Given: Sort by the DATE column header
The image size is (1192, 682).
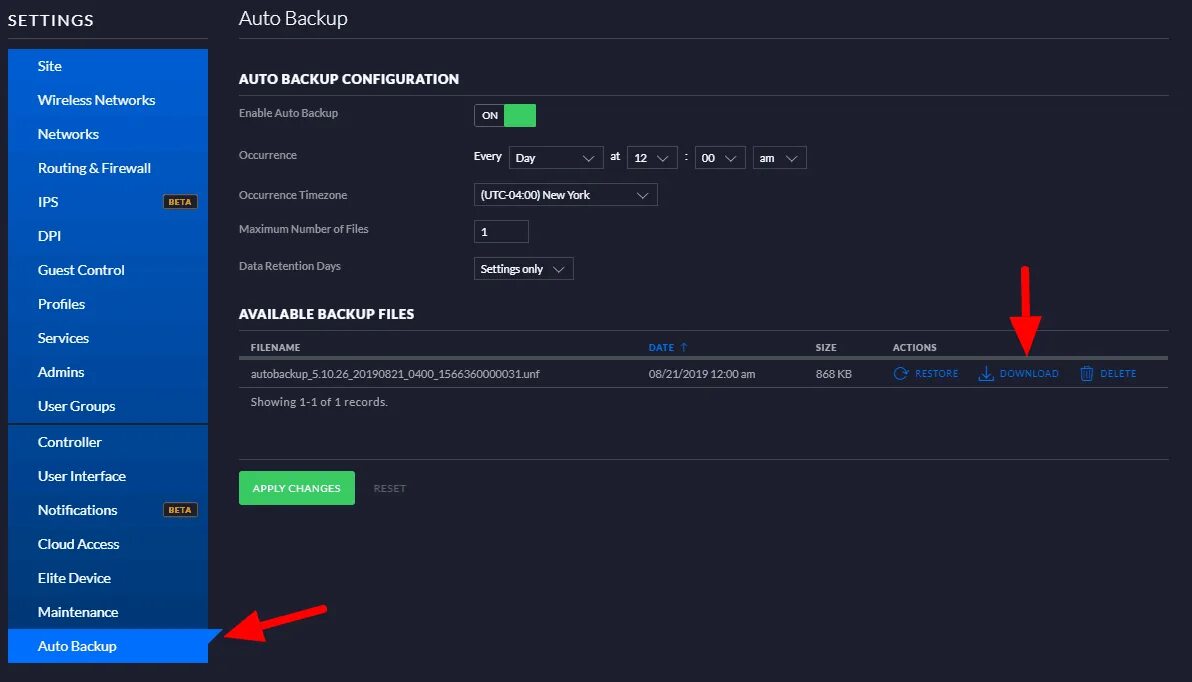Looking at the screenshot, I should pyautogui.click(x=661, y=347).
